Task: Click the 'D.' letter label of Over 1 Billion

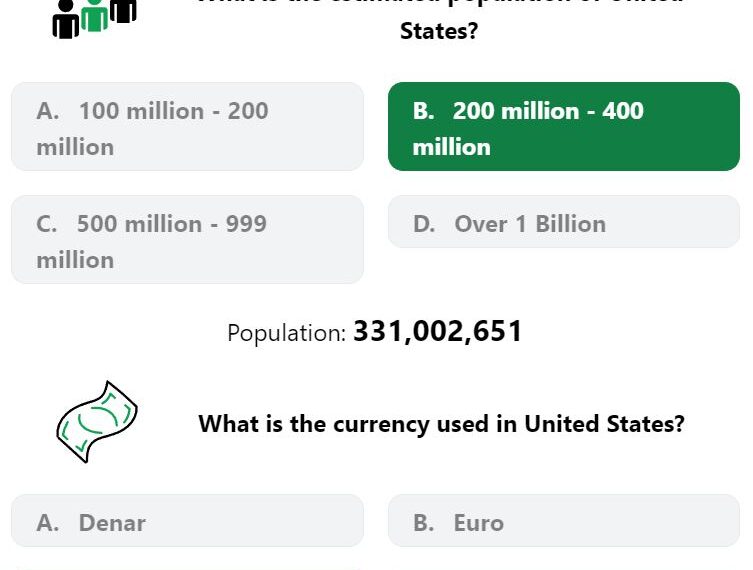Action: click(425, 224)
